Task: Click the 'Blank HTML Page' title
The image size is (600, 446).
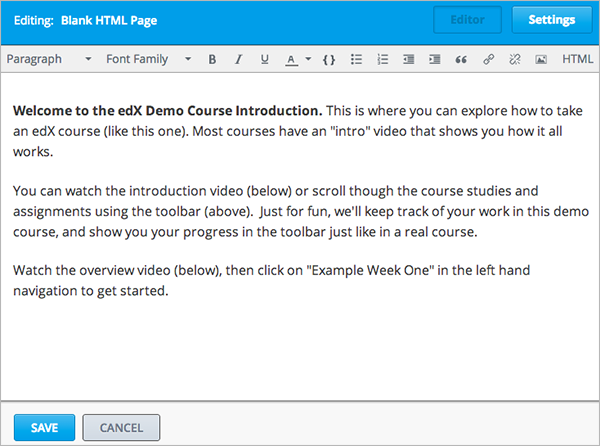Action: click(x=109, y=20)
